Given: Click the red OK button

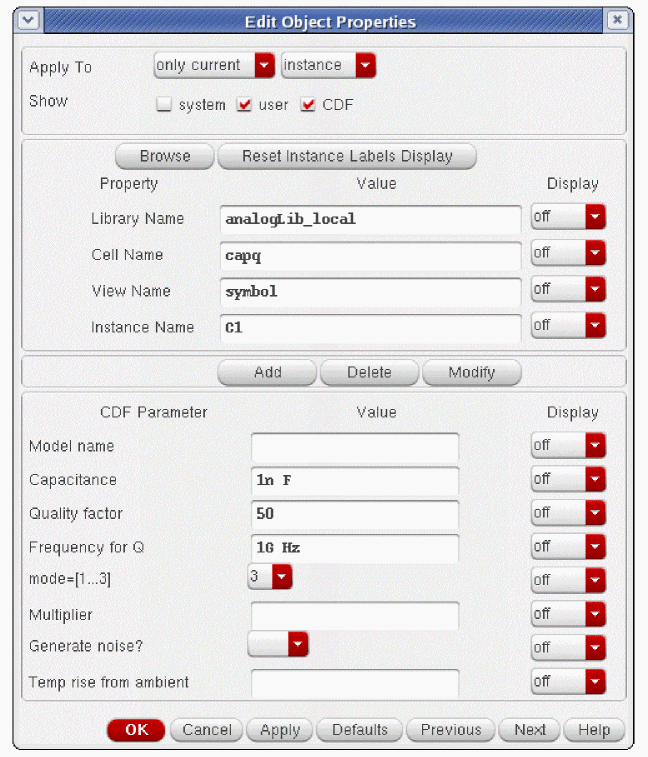Looking at the screenshot, I should (x=136, y=730).
